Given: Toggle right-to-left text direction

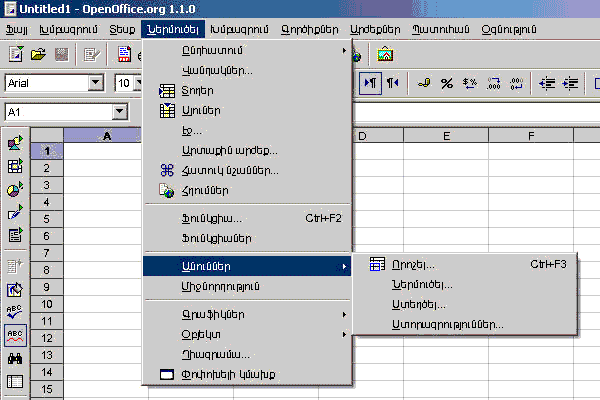Looking at the screenshot, I should 393,83.
